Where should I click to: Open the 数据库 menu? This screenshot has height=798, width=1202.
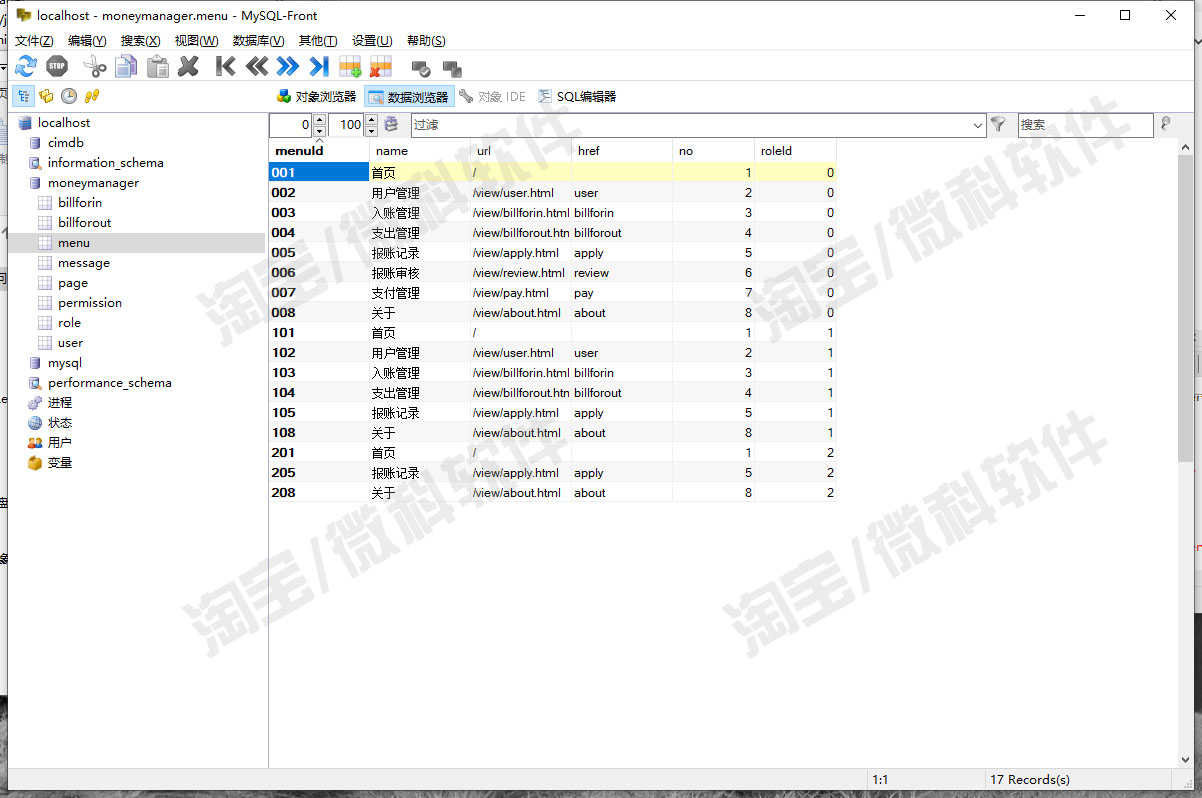click(x=258, y=40)
